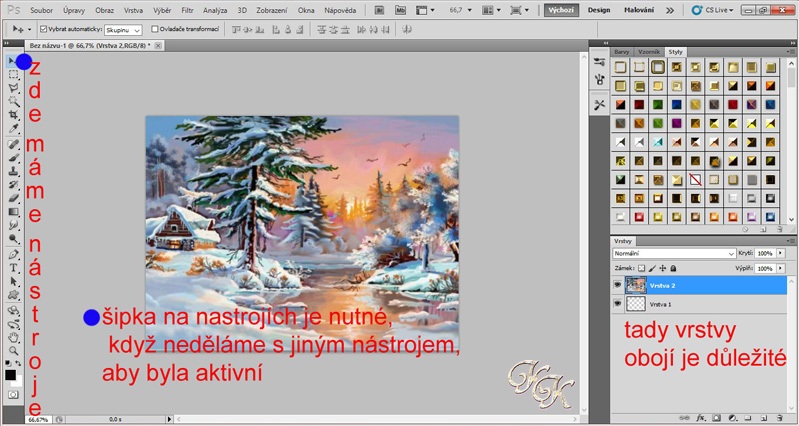The width and height of the screenshot is (799, 426).
Task: Uncheck the Vybrat automaticky checkbox
Action: [x=43, y=30]
